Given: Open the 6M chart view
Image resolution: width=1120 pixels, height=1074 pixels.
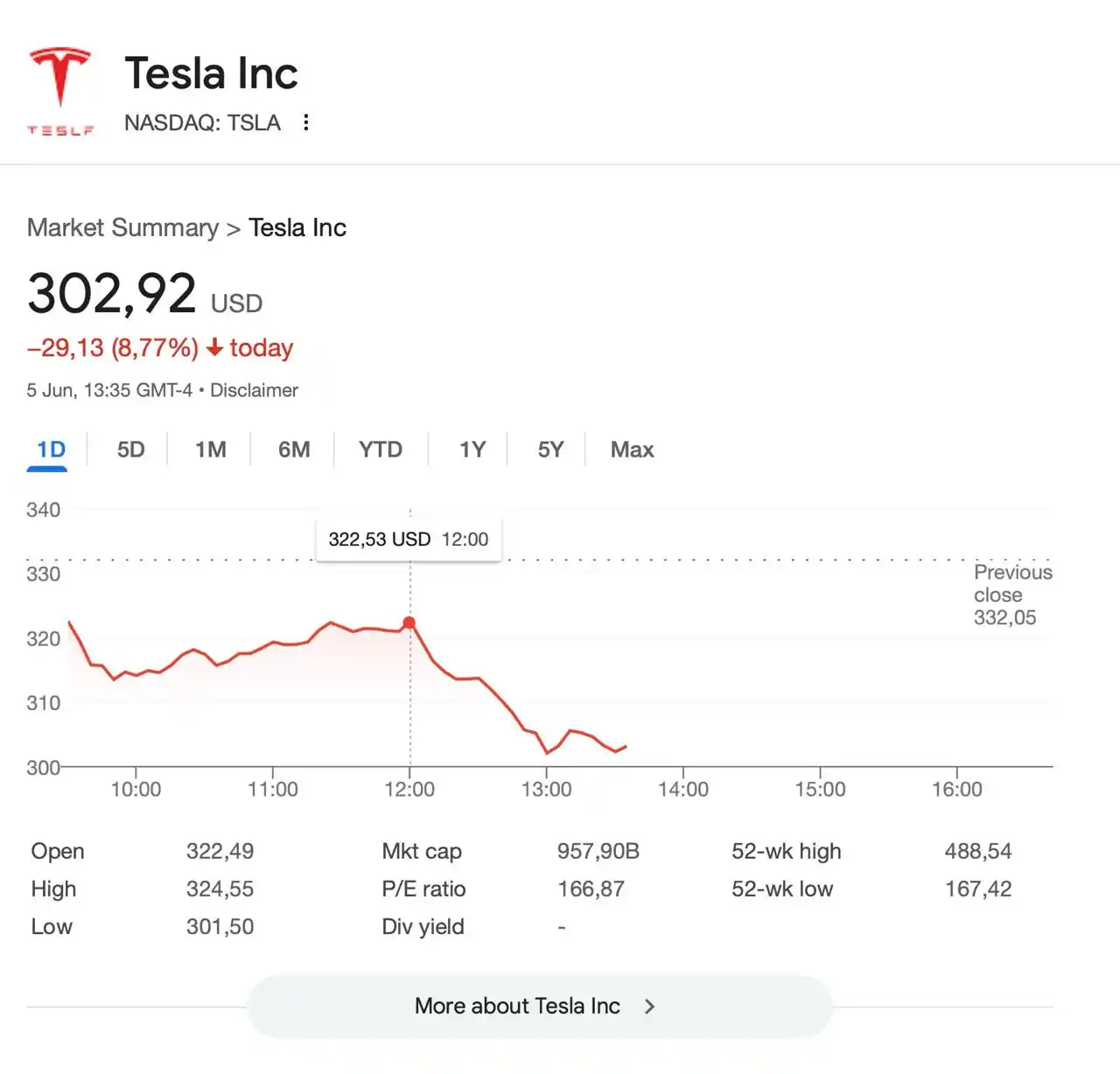Looking at the screenshot, I should point(295,449).
